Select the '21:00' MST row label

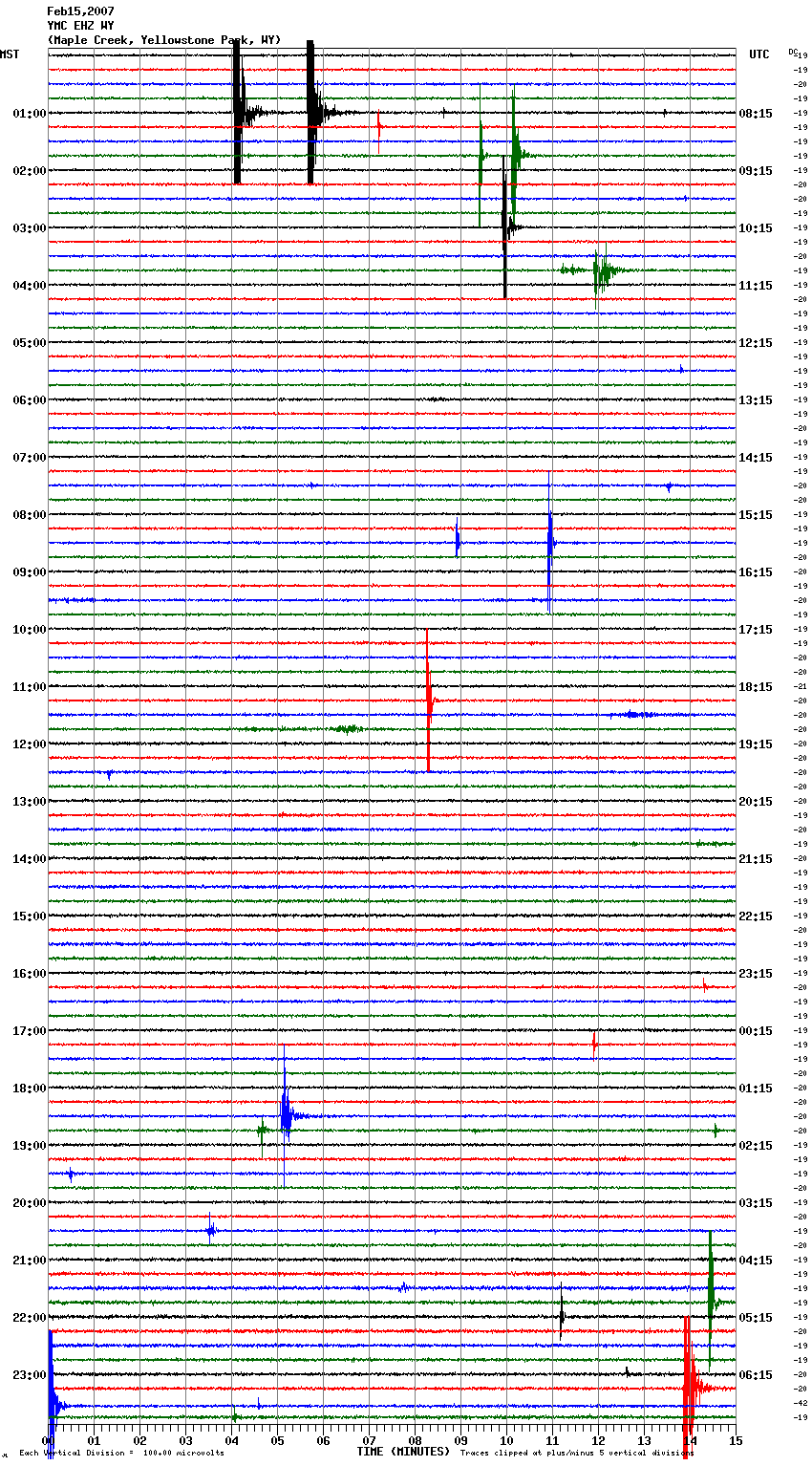tap(30, 1261)
